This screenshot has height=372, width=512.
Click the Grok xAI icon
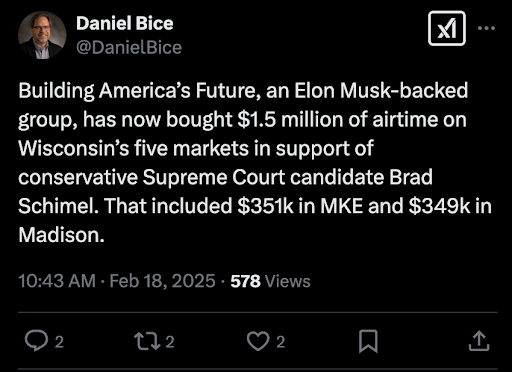click(x=447, y=28)
